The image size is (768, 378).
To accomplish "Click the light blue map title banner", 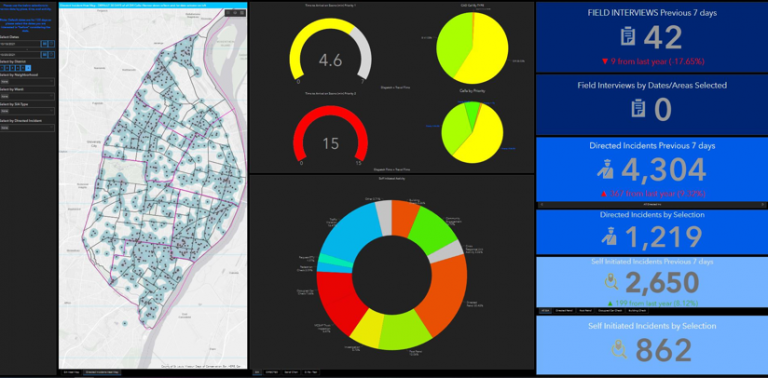I will [152, 4].
